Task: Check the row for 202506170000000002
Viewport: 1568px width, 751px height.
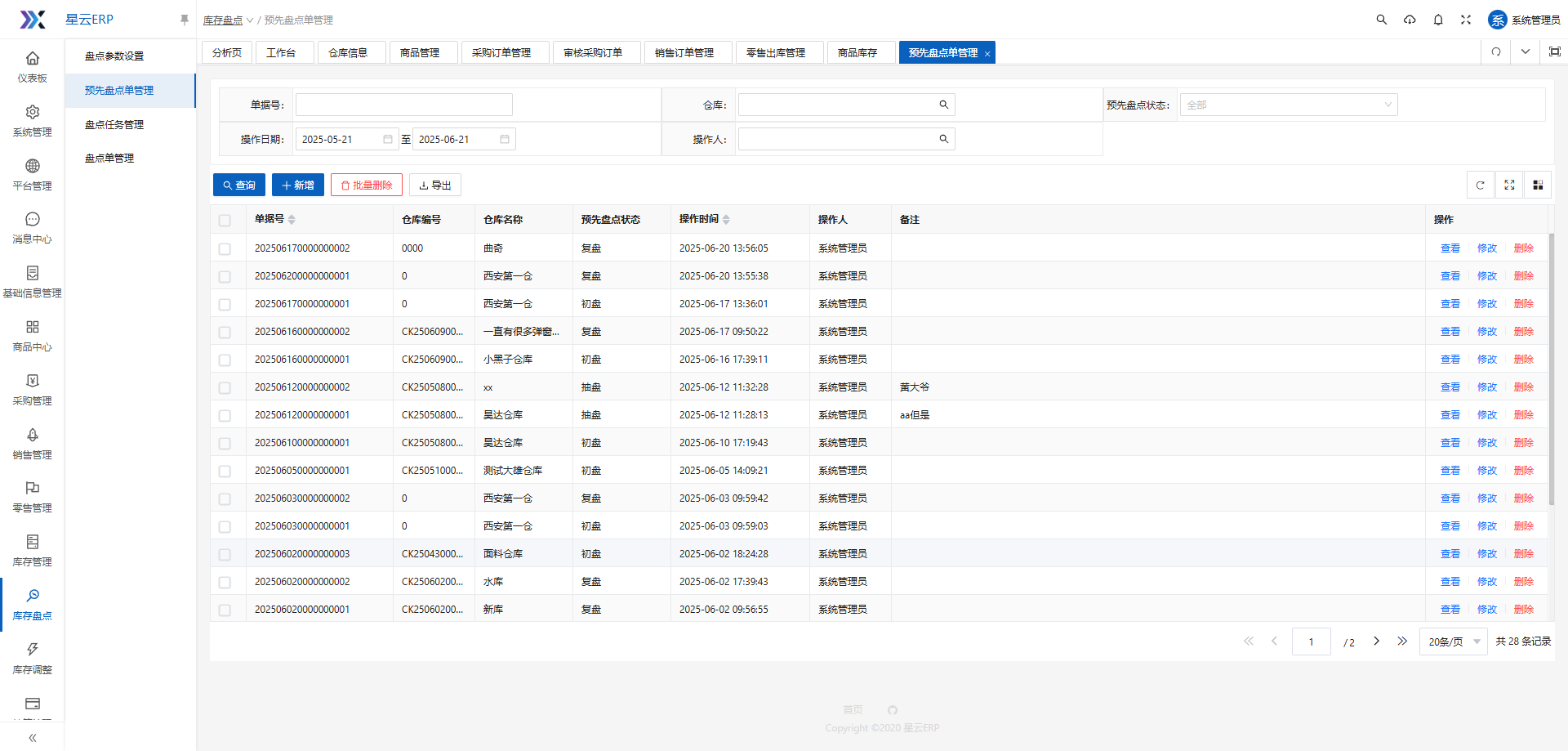Action: point(225,248)
